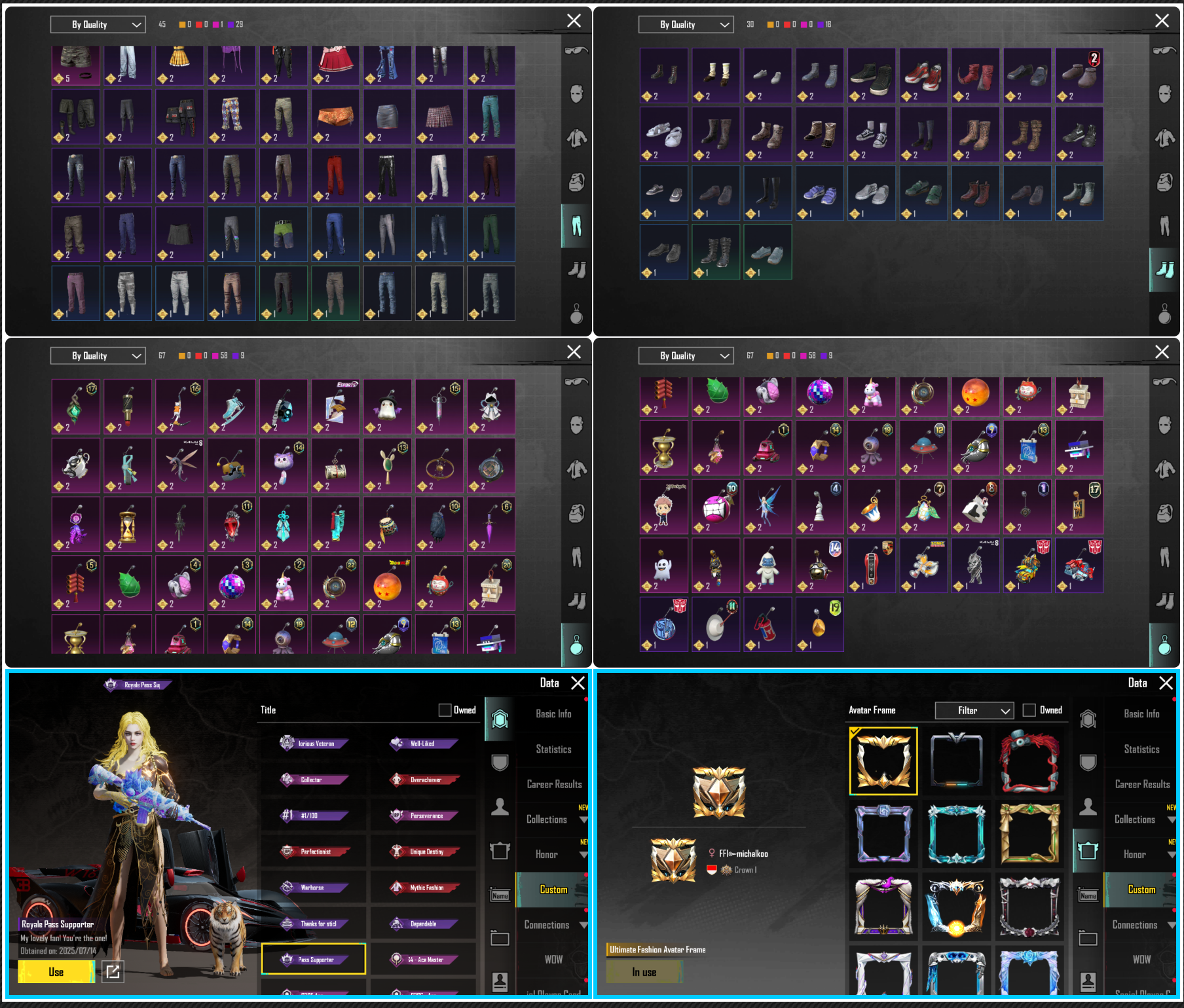Toggle the Owned checkbox next to Filter
This screenshot has width=1184, height=1008.
1029,710
